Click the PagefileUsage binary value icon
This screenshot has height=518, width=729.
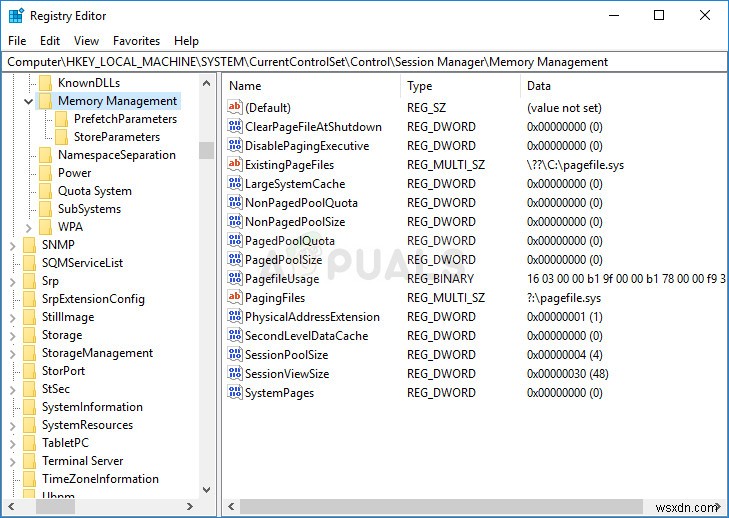235,278
